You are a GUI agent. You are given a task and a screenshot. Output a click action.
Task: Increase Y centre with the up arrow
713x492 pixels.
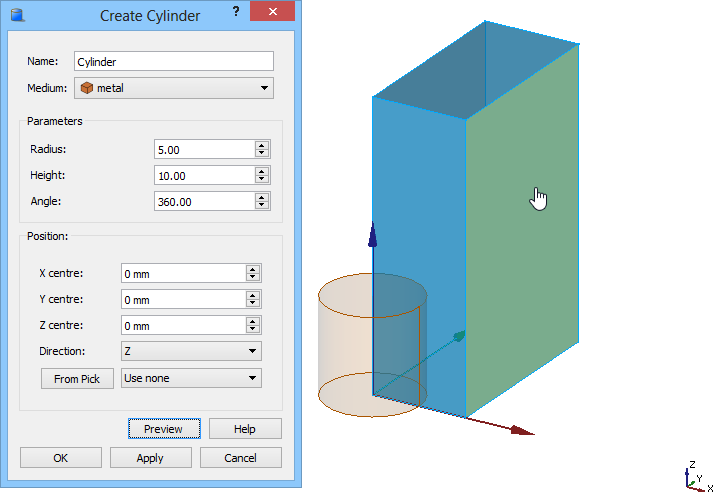[x=253, y=295]
